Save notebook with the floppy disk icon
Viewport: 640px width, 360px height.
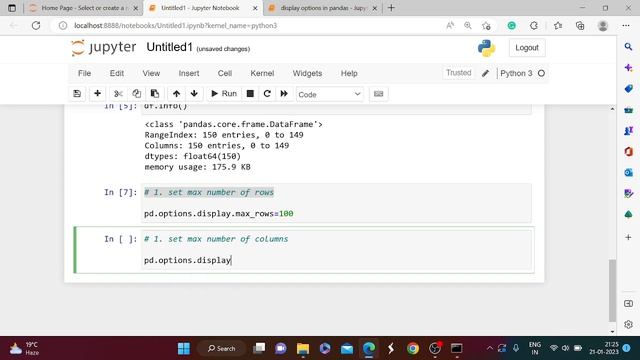point(77,93)
